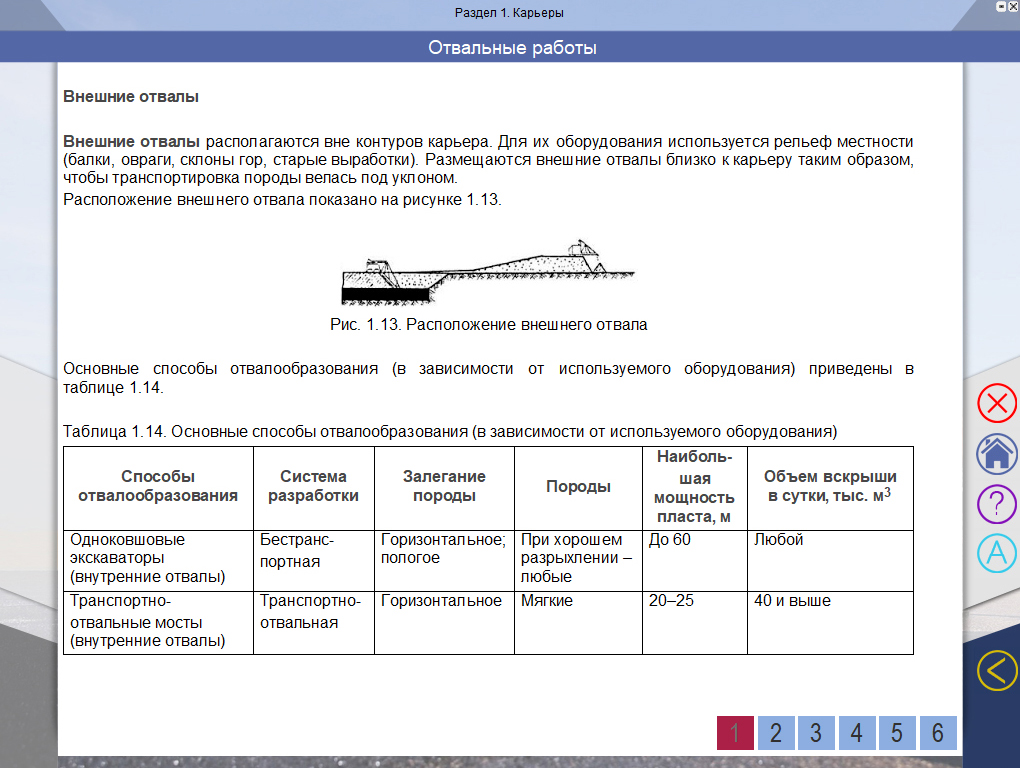Viewport: 1020px width, 768px height.
Task: Close the window using the top-right X
Action: coord(1013,6)
